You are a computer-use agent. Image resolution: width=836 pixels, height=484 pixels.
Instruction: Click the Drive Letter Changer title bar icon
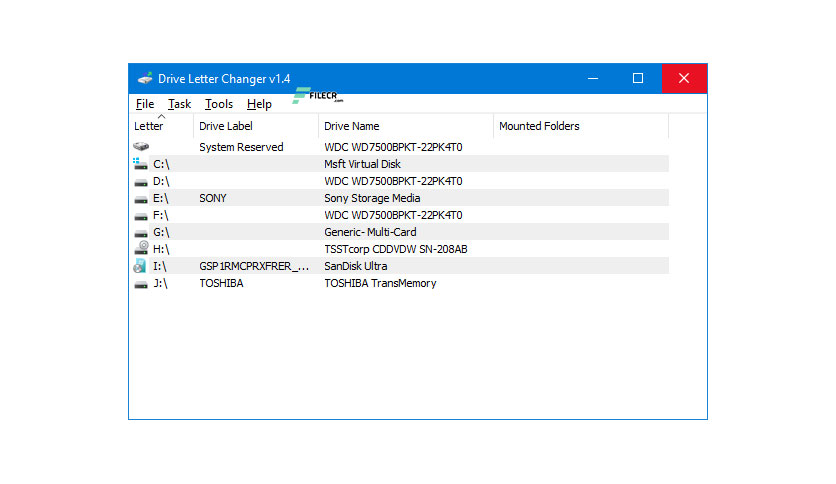[x=144, y=78]
